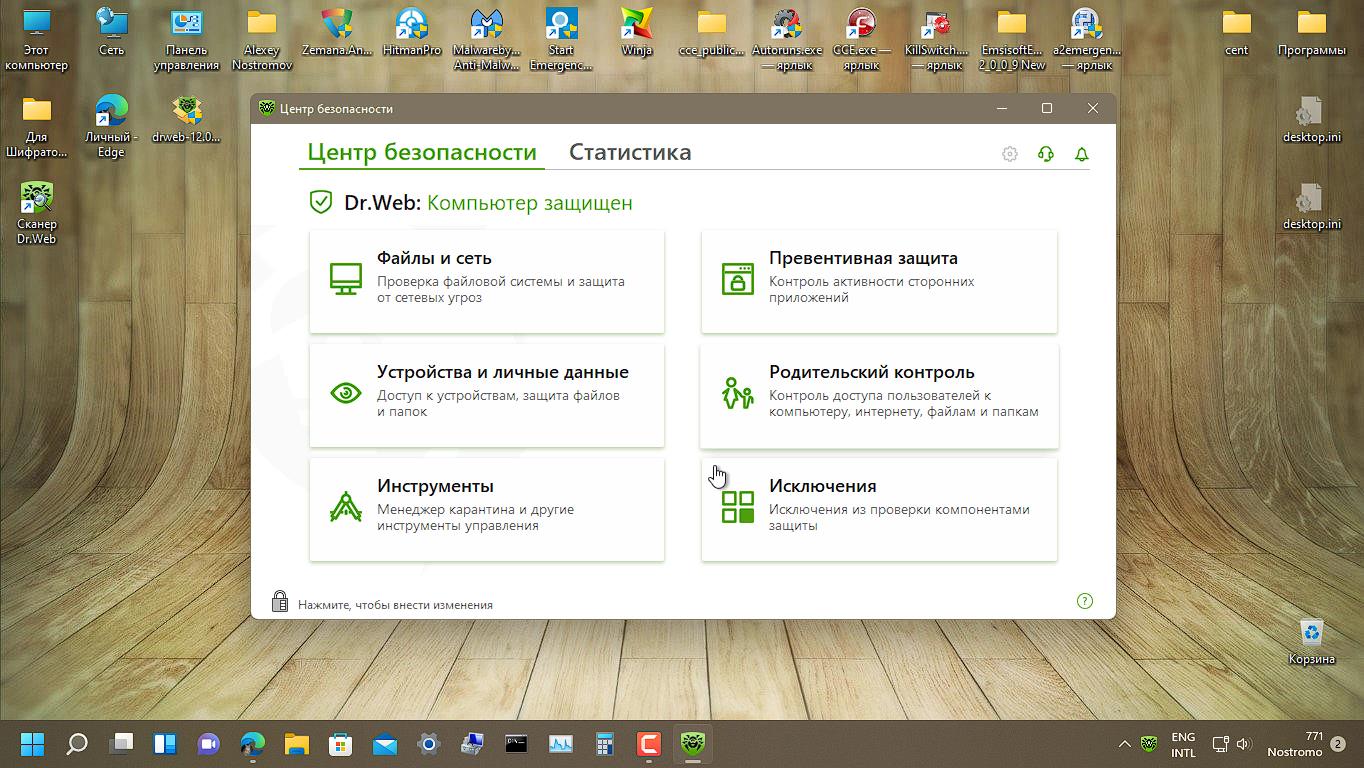Viewport: 1364px width, 768px height.
Task: Select the Start Emergency Kit desktop shortcut
Action: (561, 39)
